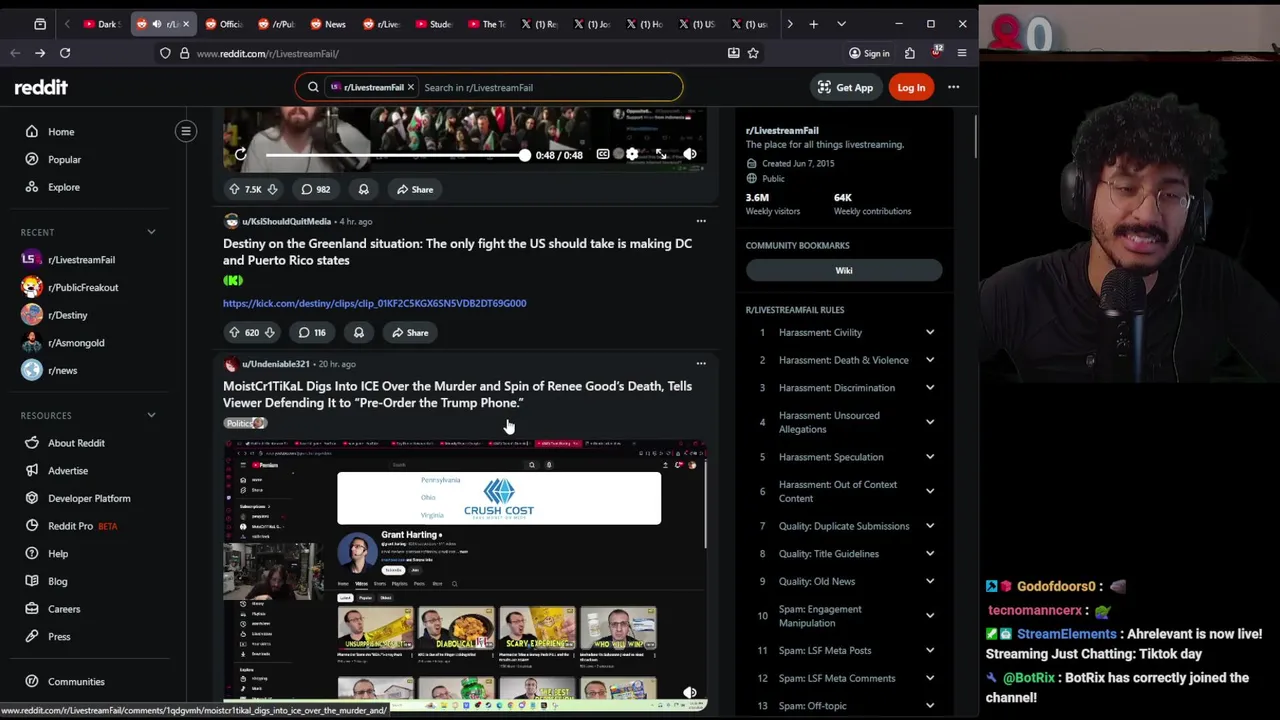1280x720 pixels.
Task: Collapse the RESOURCES section
Action: pos(151,415)
